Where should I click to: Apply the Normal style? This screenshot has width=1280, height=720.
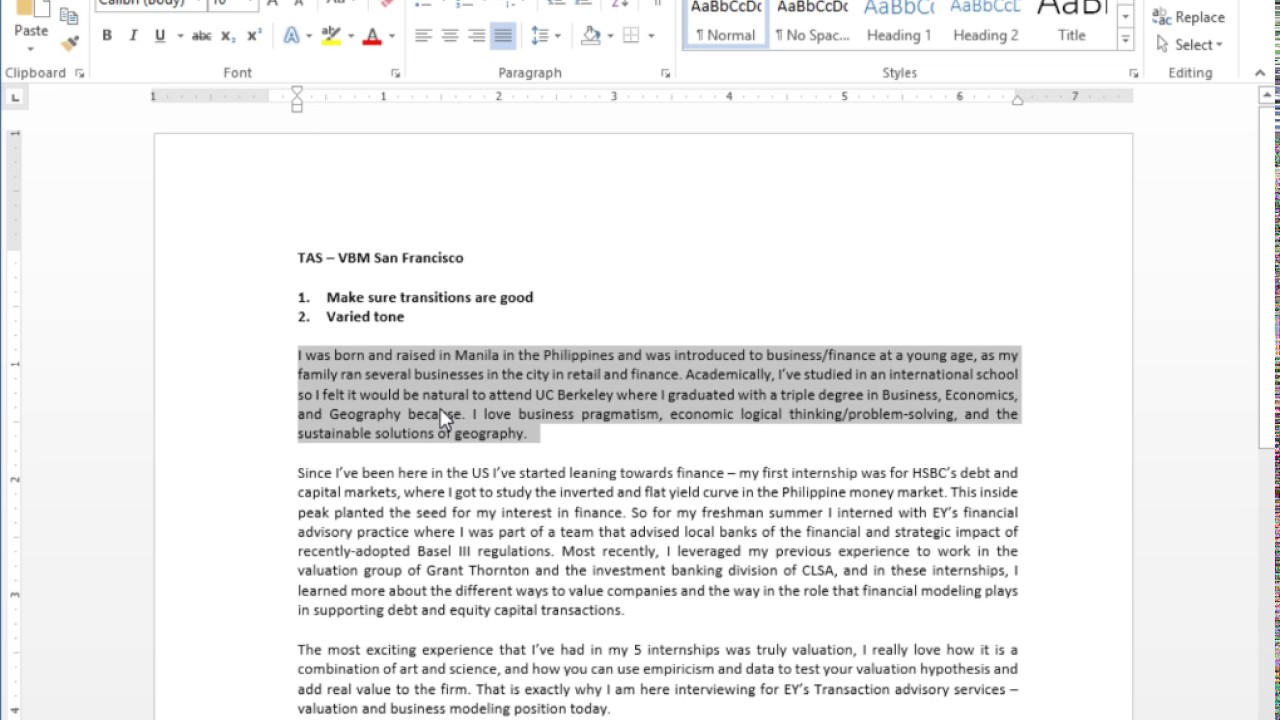click(726, 23)
